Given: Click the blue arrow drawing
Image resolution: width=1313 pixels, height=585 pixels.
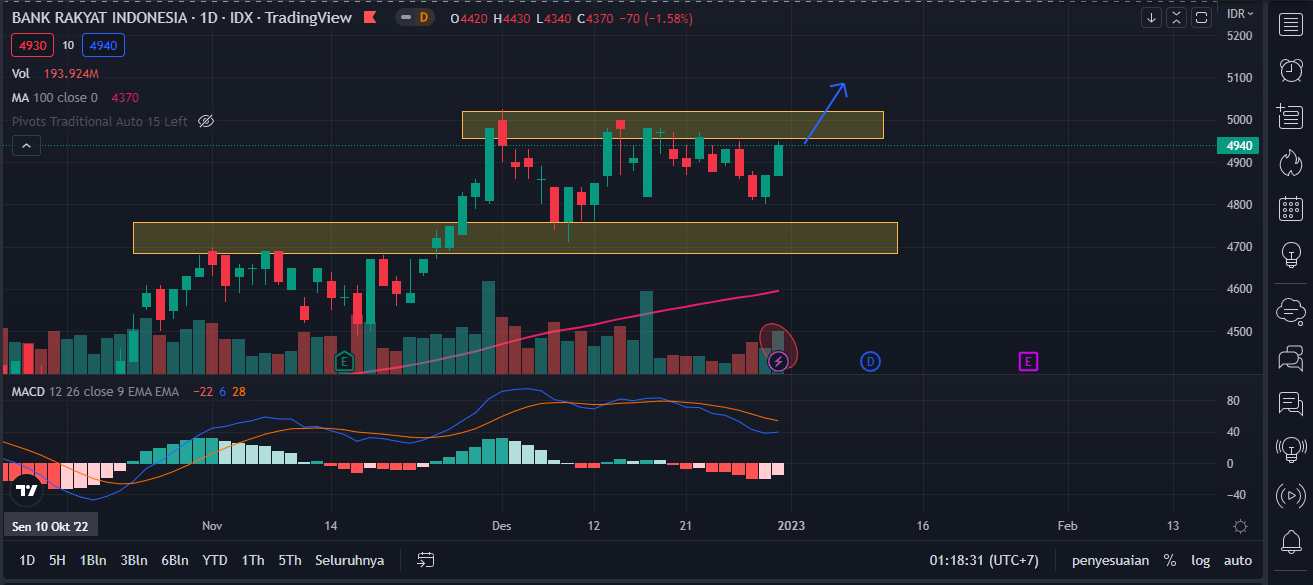Looking at the screenshot, I should click(825, 113).
